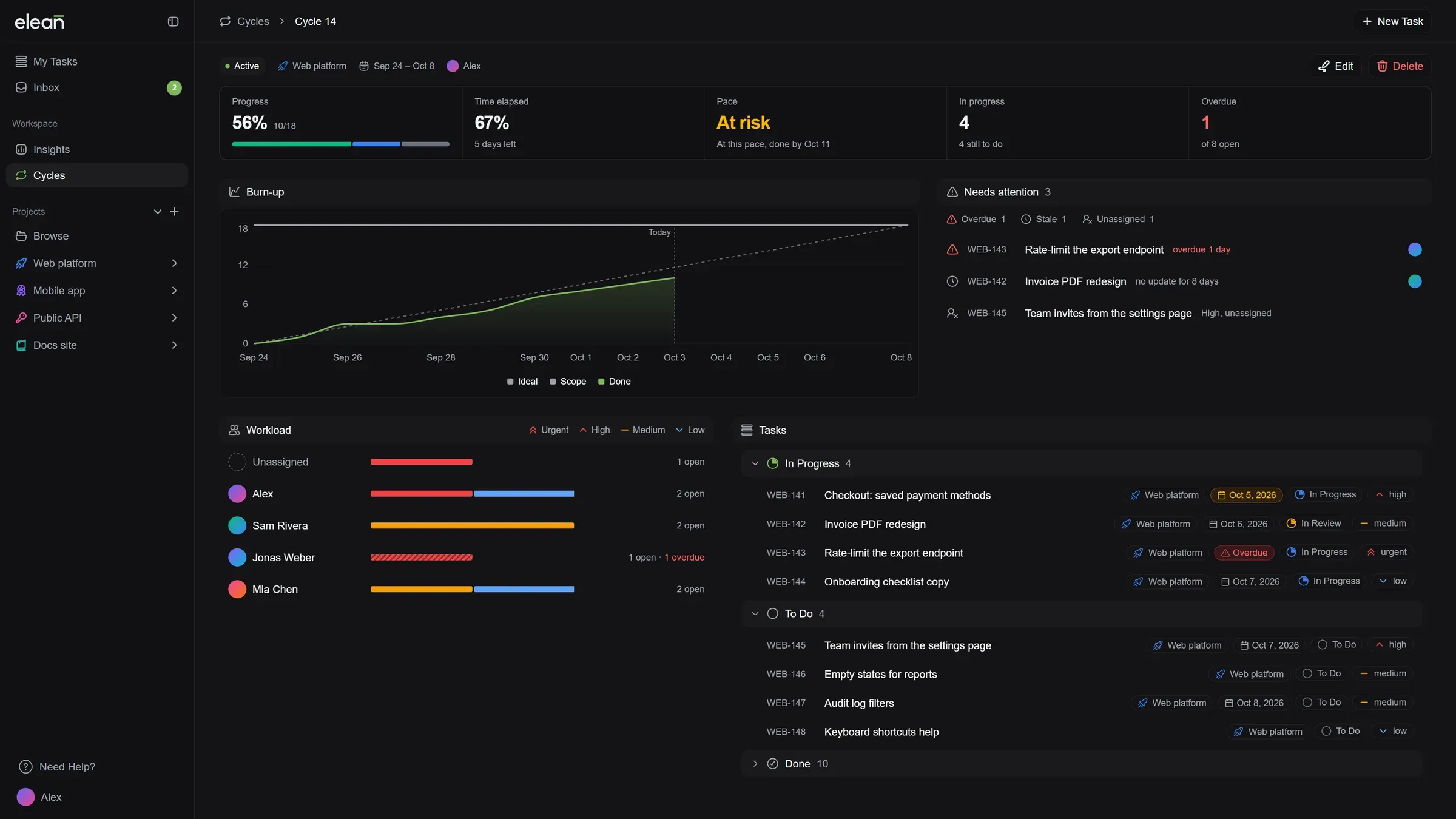This screenshot has height=819, width=1456.
Task: Click the Inbox tray icon
Action: (21, 87)
